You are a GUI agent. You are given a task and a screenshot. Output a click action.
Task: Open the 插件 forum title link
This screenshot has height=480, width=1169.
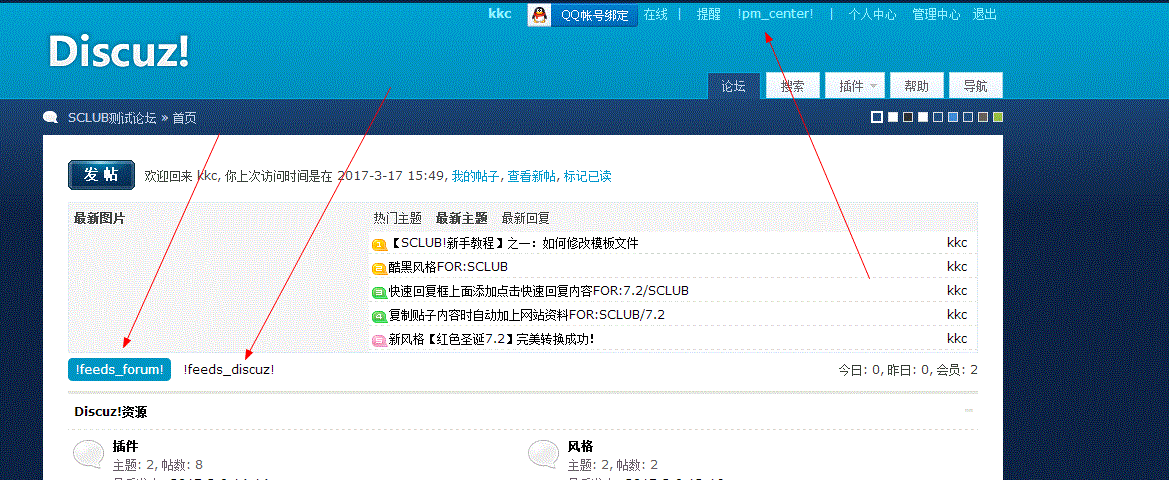click(x=125, y=446)
